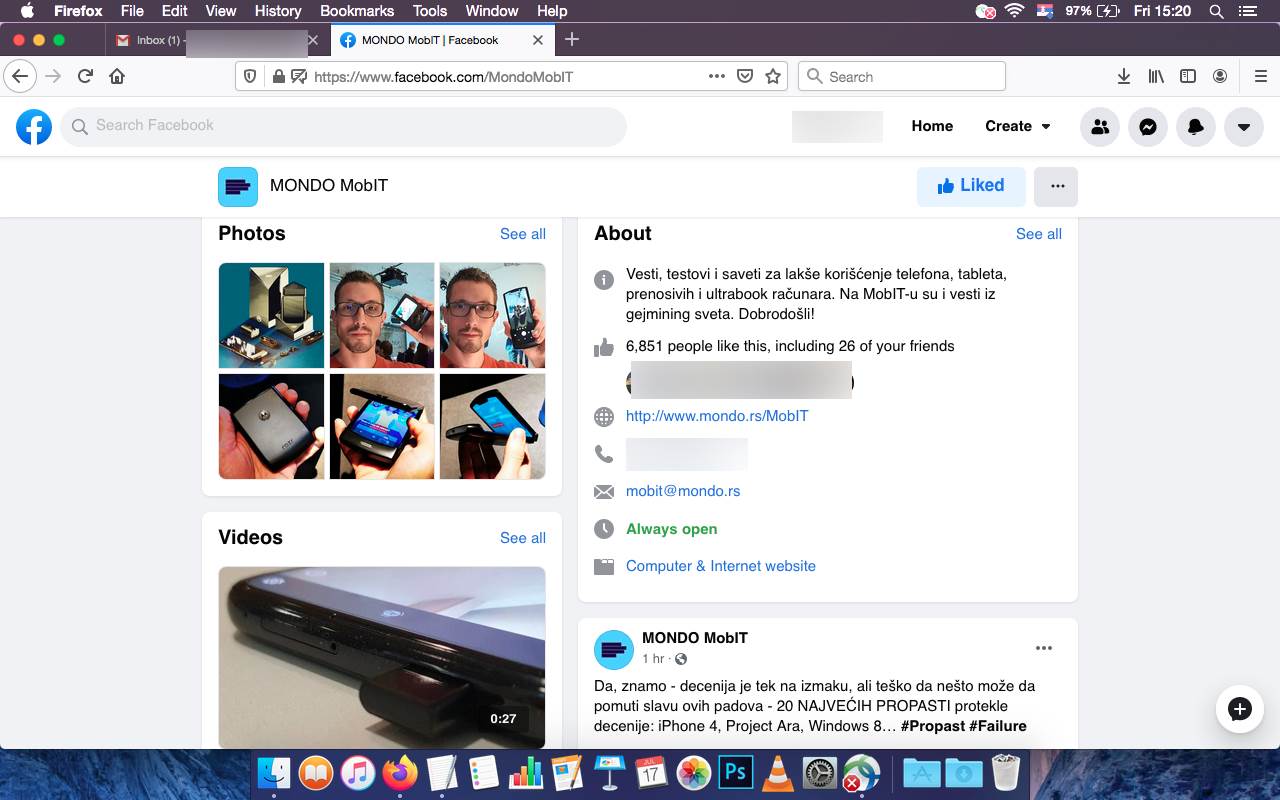Screen dimensions: 1280x800
Task: Open the friend requests icon
Action: (x=1100, y=126)
